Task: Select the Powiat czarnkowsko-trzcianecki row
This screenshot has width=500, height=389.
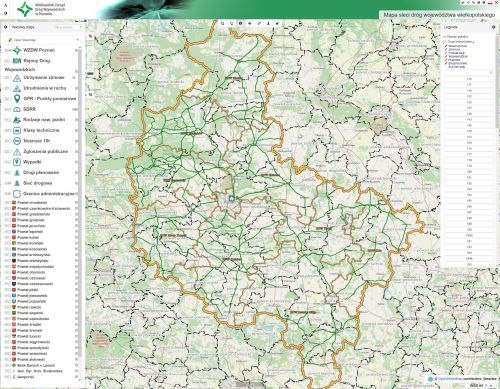Action: (x=41, y=208)
